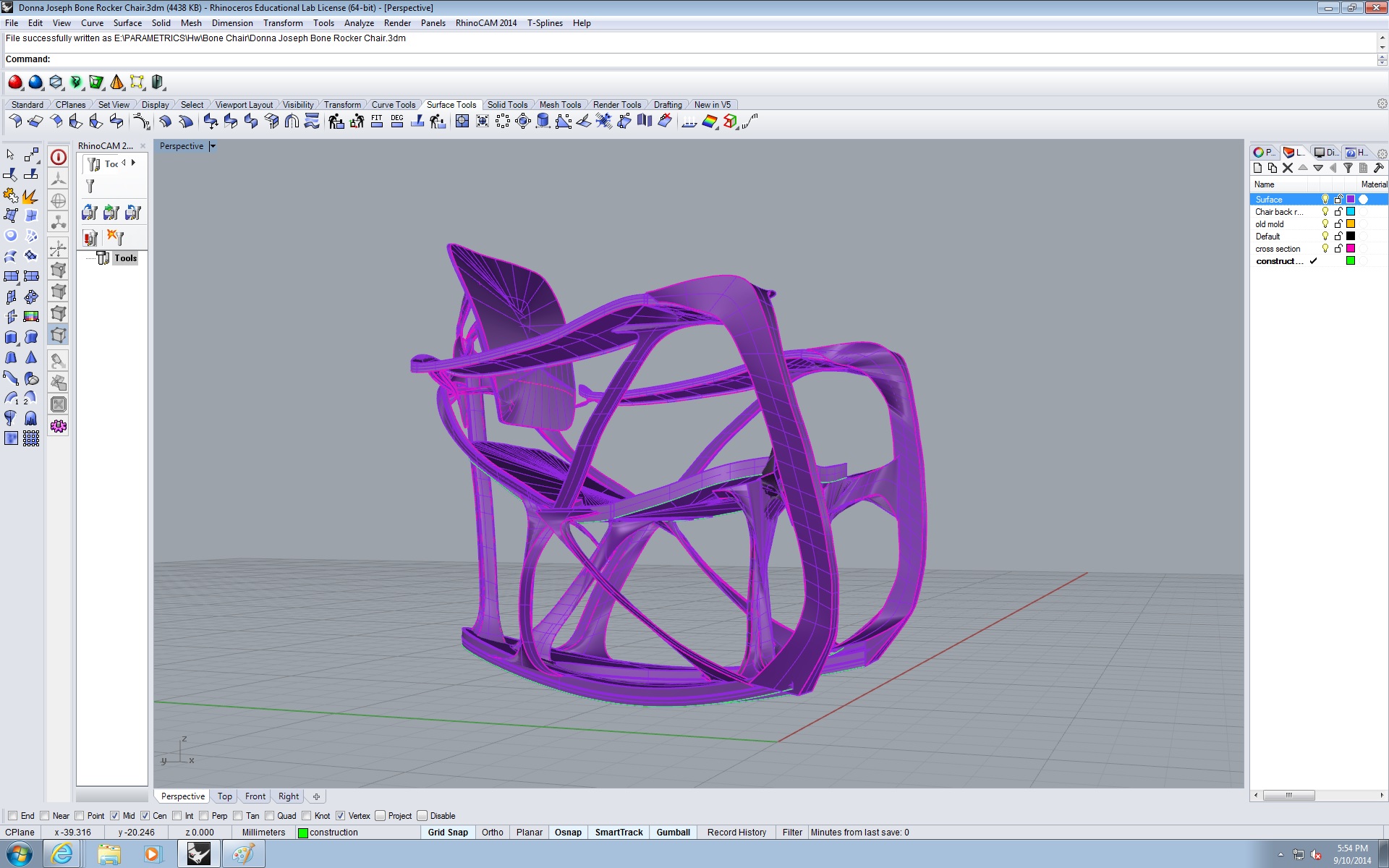Click the layer tools hammer icon

(x=1378, y=168)
